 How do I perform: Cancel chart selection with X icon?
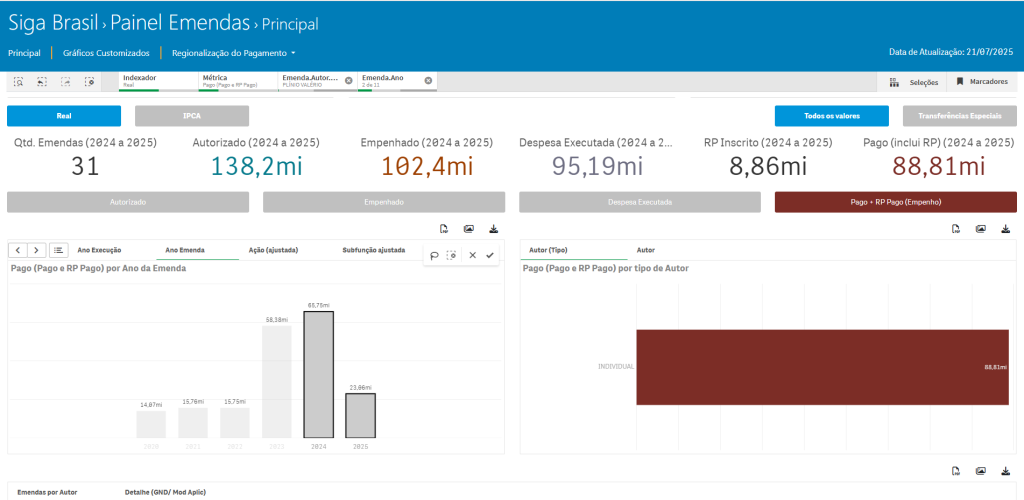tap(473, 255)
